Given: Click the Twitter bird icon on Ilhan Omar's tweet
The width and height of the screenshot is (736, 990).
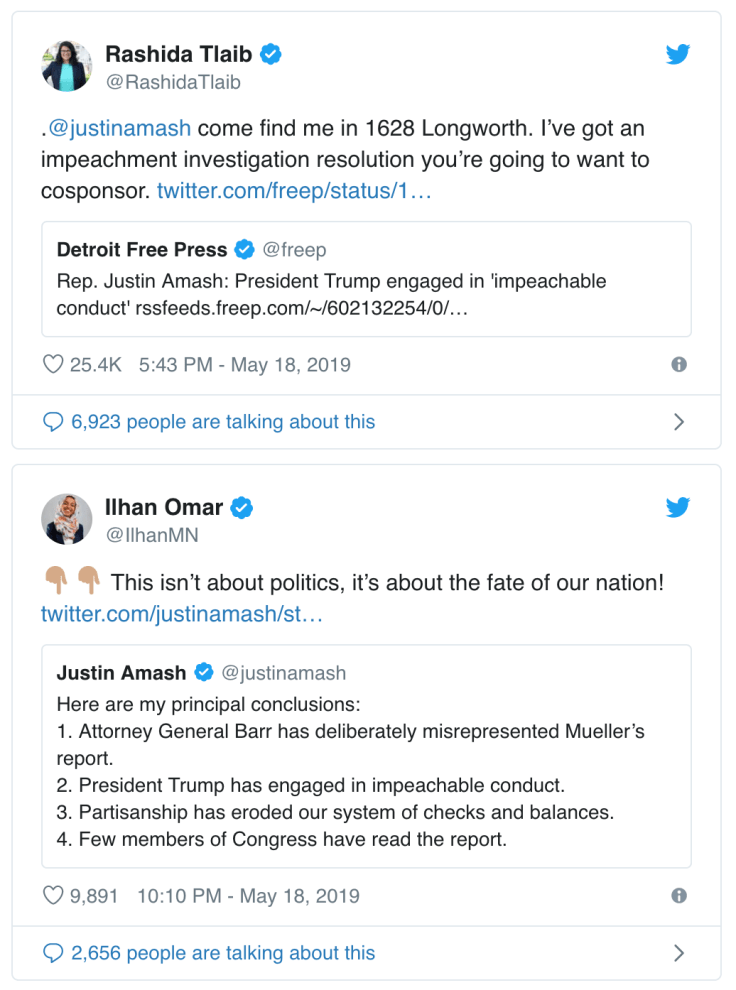Looking at the screenshot, I should [x=678, y=507].
